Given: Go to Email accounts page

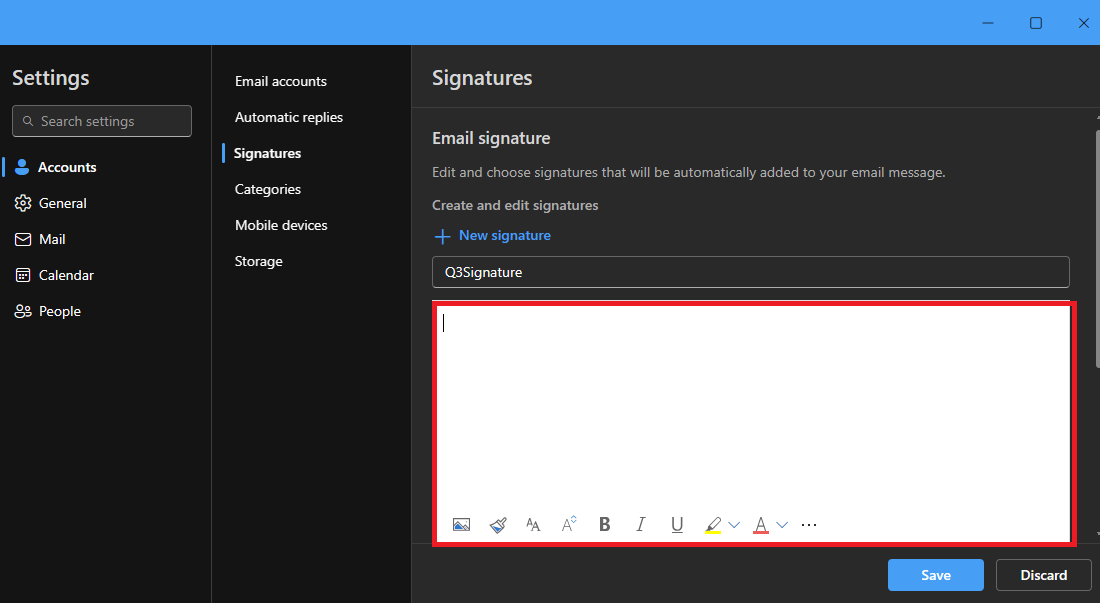Looking at the screenshot, I should click(x=281, y=81).
